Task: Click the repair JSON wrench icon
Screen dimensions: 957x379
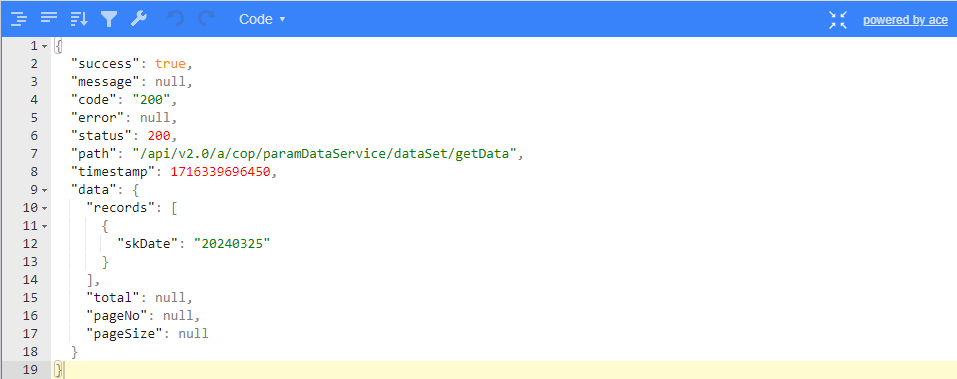Action: coord(139,19)
